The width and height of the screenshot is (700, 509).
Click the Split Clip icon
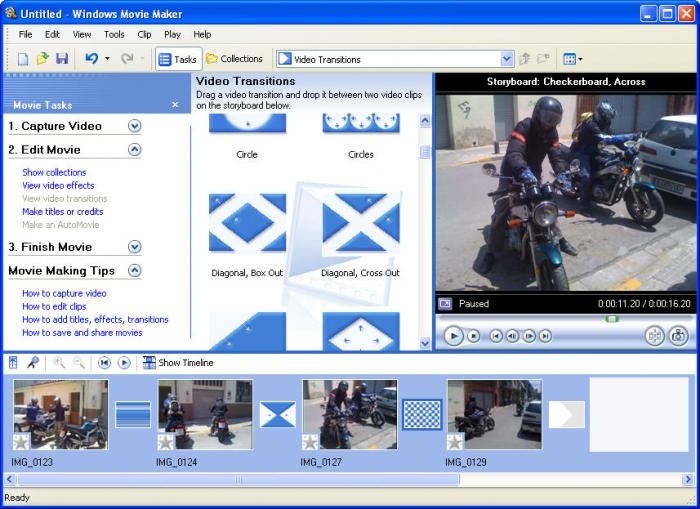655,336
